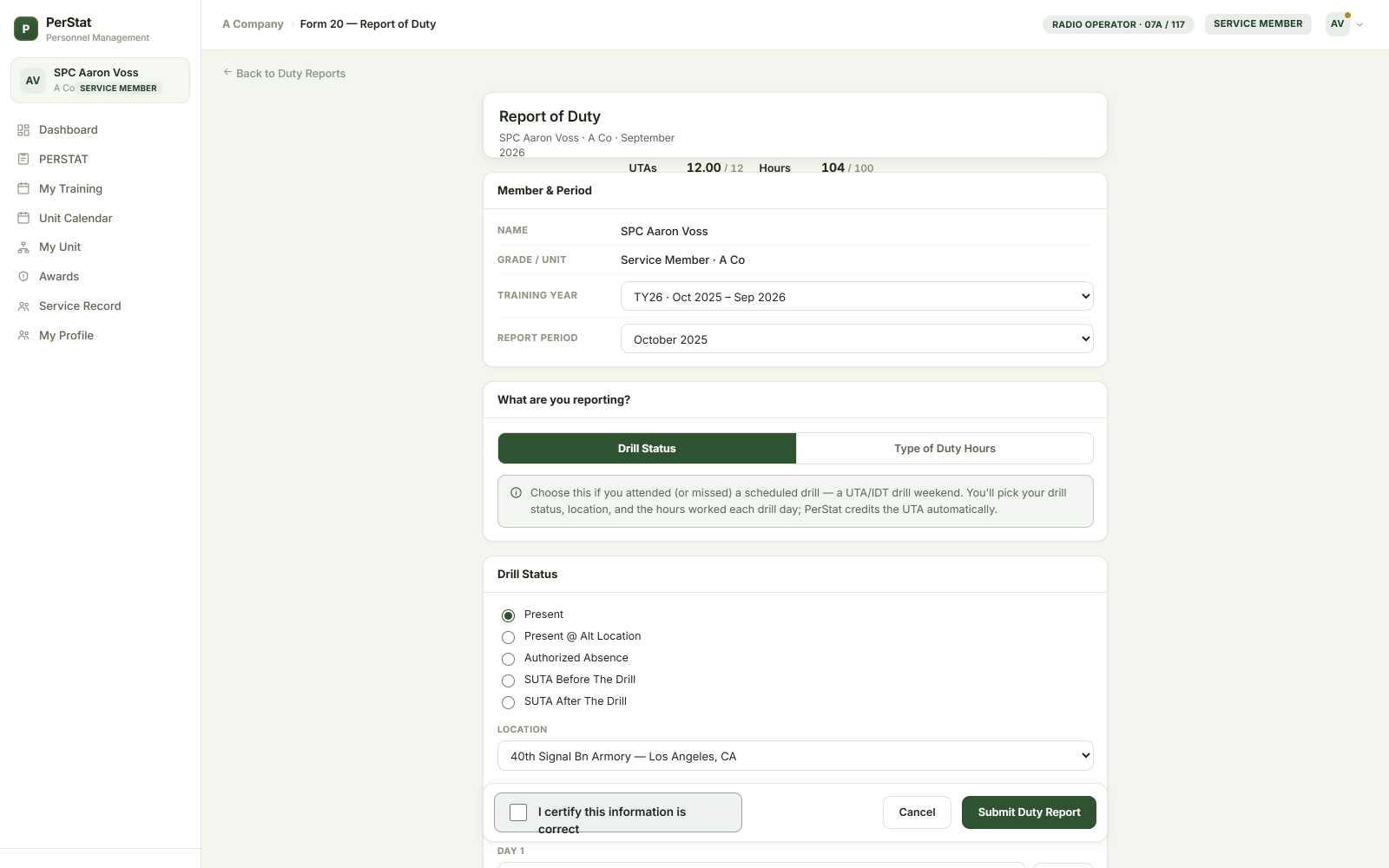This screenshot has width=1389, height=868.
Task: Open the Report Period dropdown
Action: point(857,339)
